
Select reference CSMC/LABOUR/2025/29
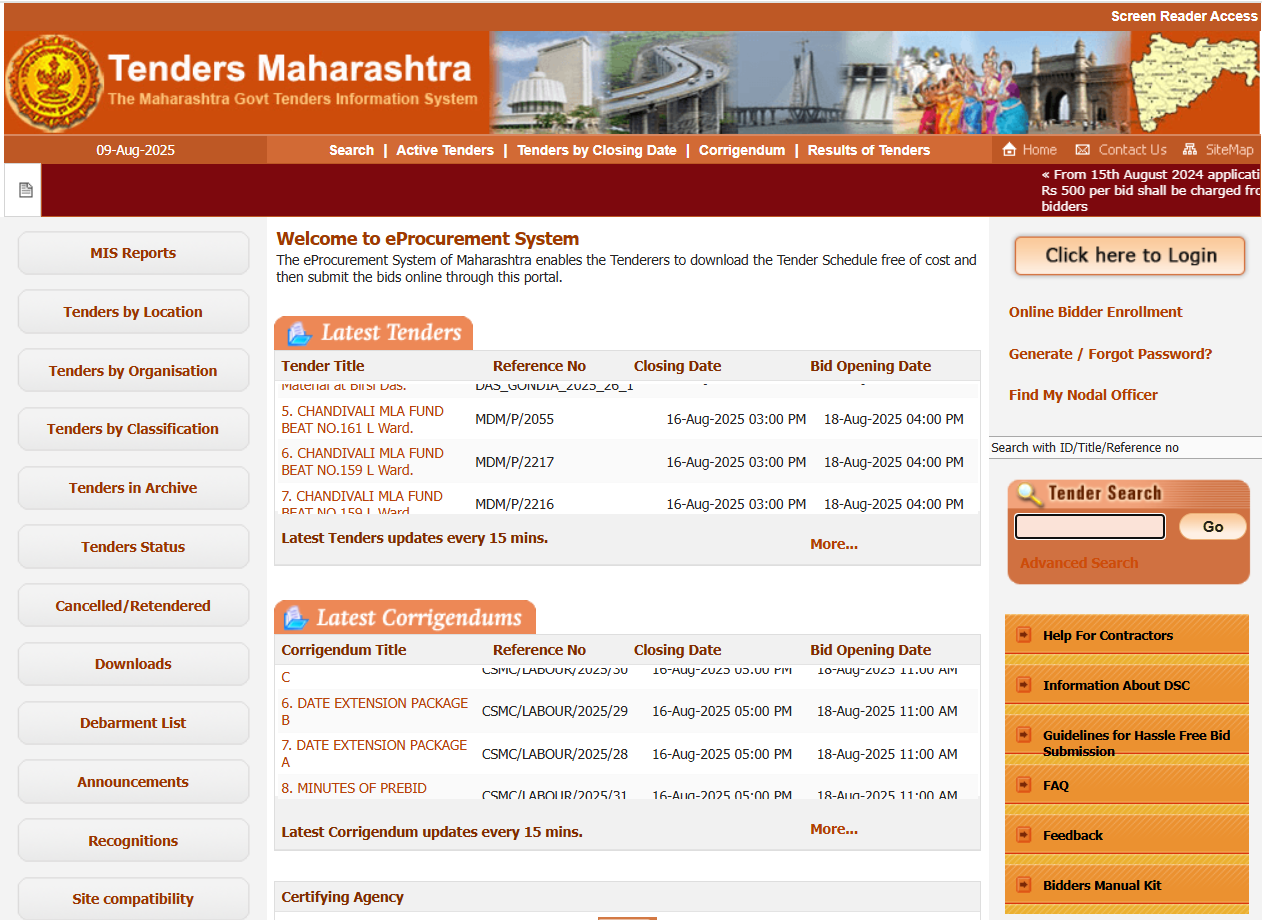[x=555, y=711]
